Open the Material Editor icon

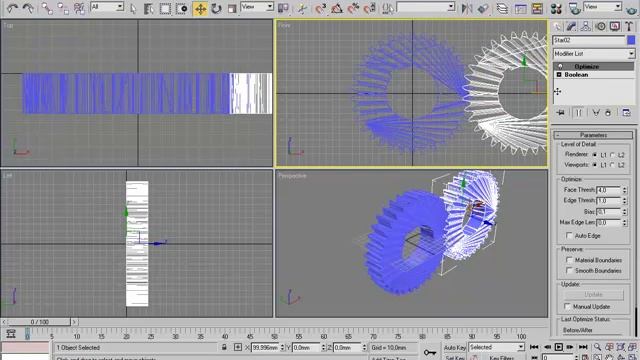(556, 8)
